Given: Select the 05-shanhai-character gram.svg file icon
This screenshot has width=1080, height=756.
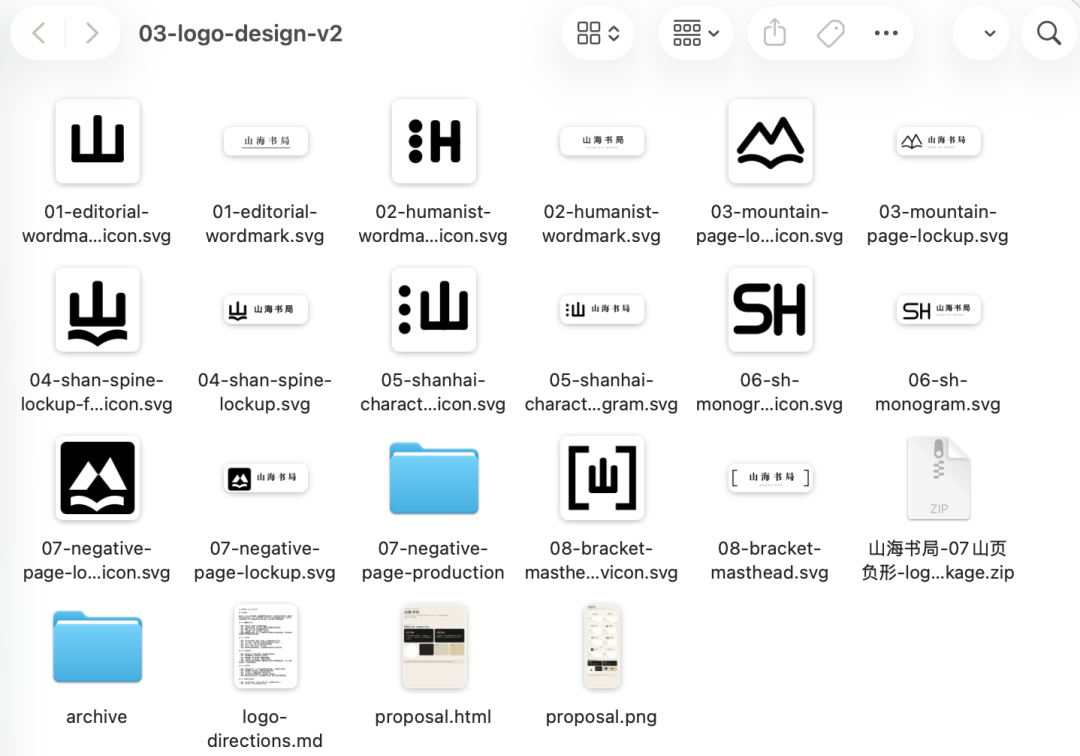Looking at the screenshot, I should tap(602, 309).
